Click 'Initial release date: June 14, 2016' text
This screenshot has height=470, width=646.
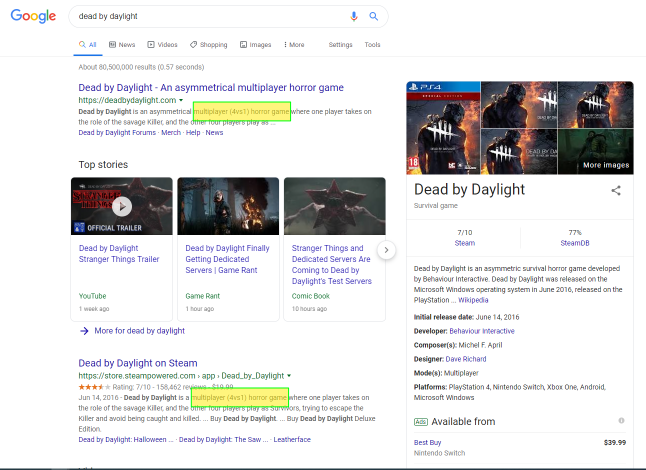(x=466, y=317)
